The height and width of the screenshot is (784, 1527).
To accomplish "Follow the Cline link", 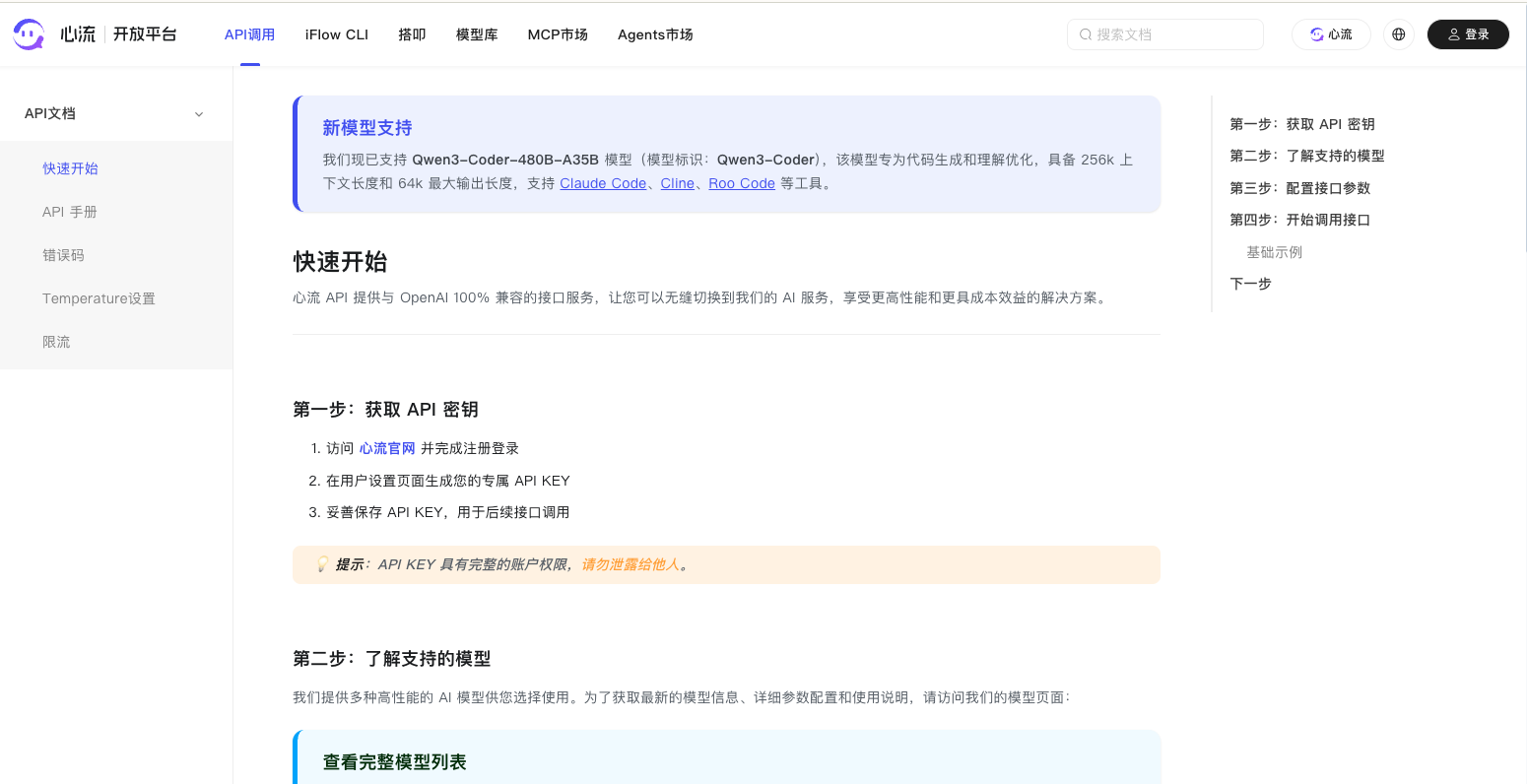I will pos(678,183).
